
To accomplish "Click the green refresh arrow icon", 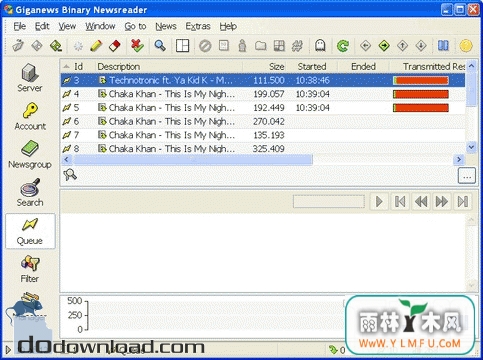I will pyautogui.click(x=343, y=46).
